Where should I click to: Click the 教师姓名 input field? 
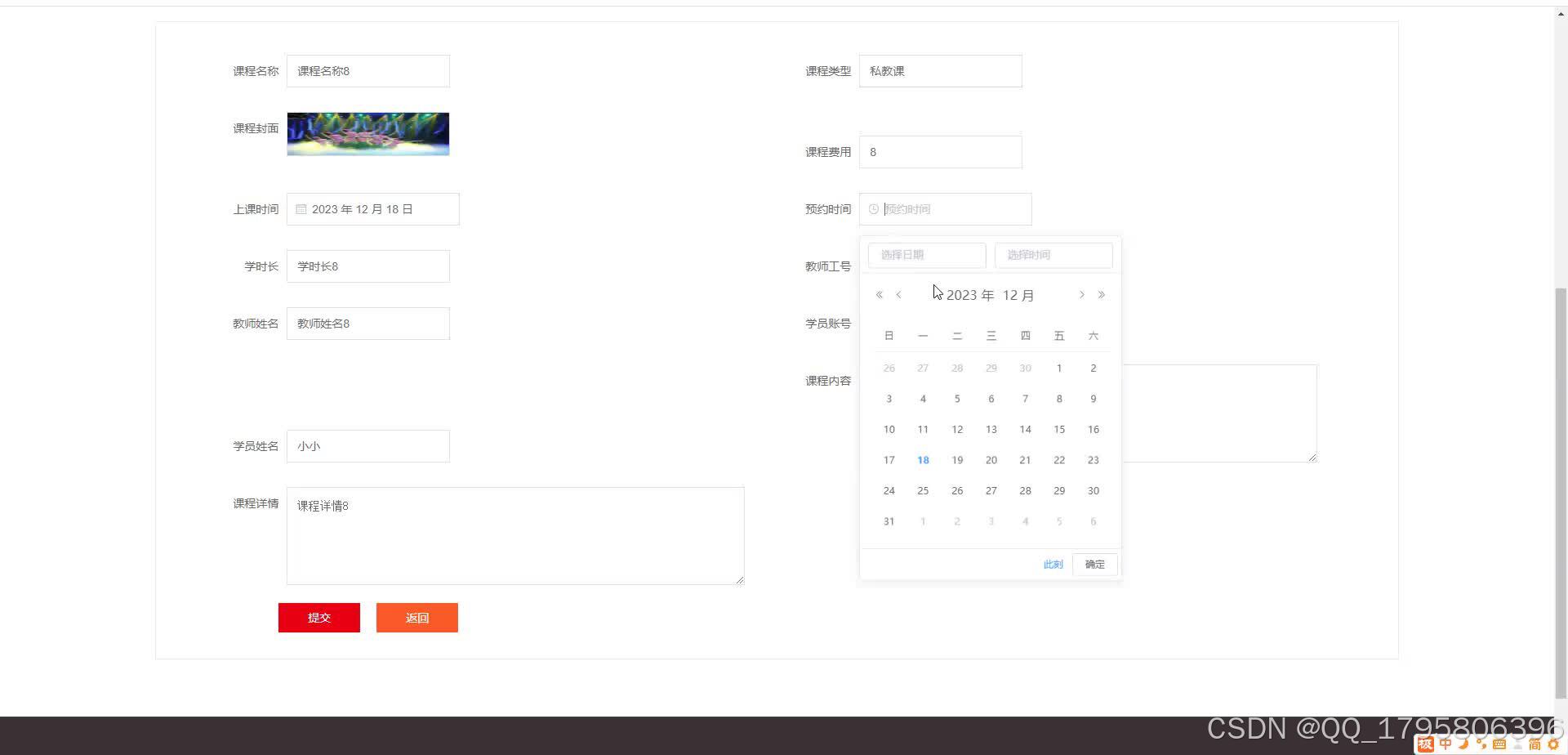pyautogui.click(x=368, y=324)
